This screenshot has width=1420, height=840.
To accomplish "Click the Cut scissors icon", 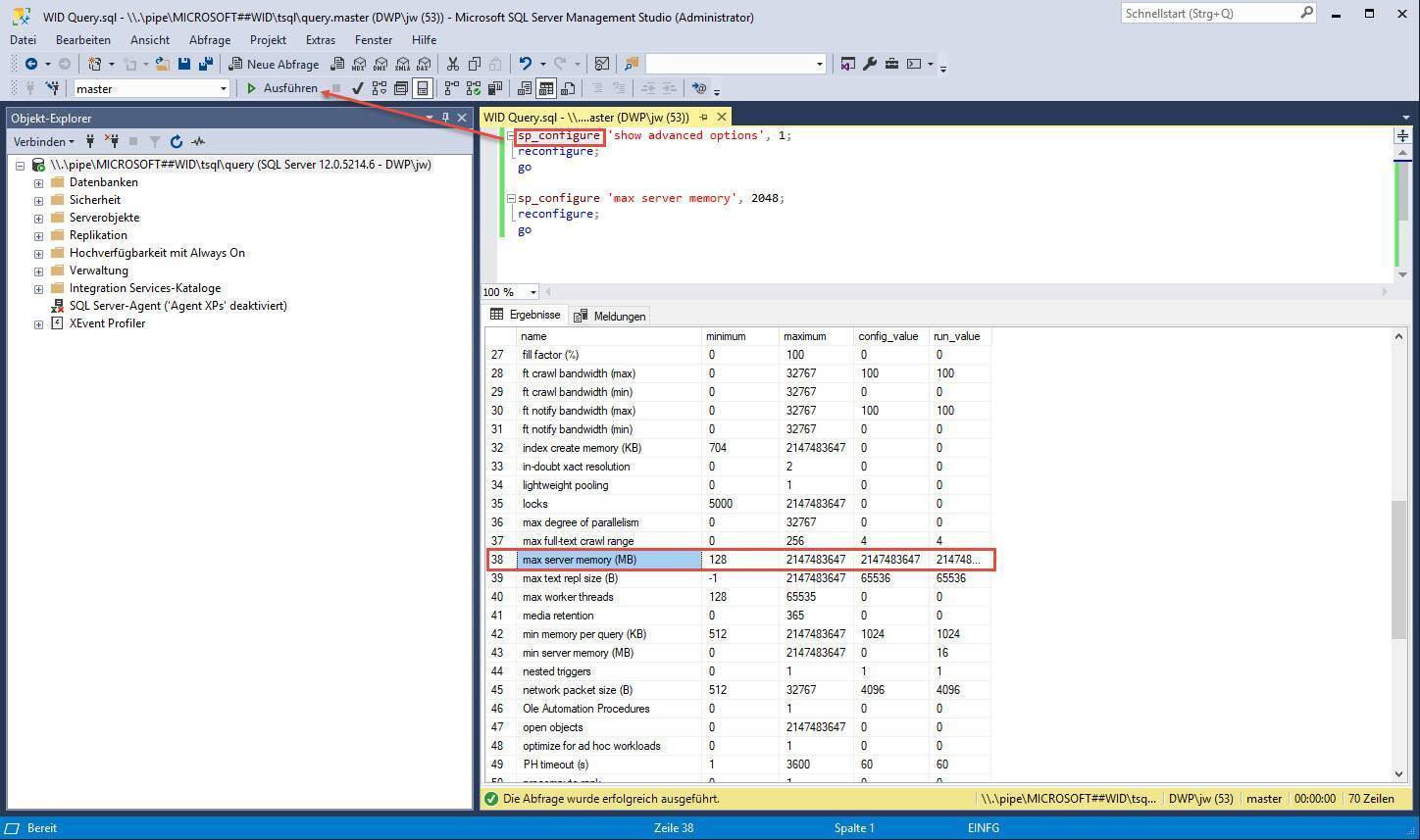I will 452,64.
